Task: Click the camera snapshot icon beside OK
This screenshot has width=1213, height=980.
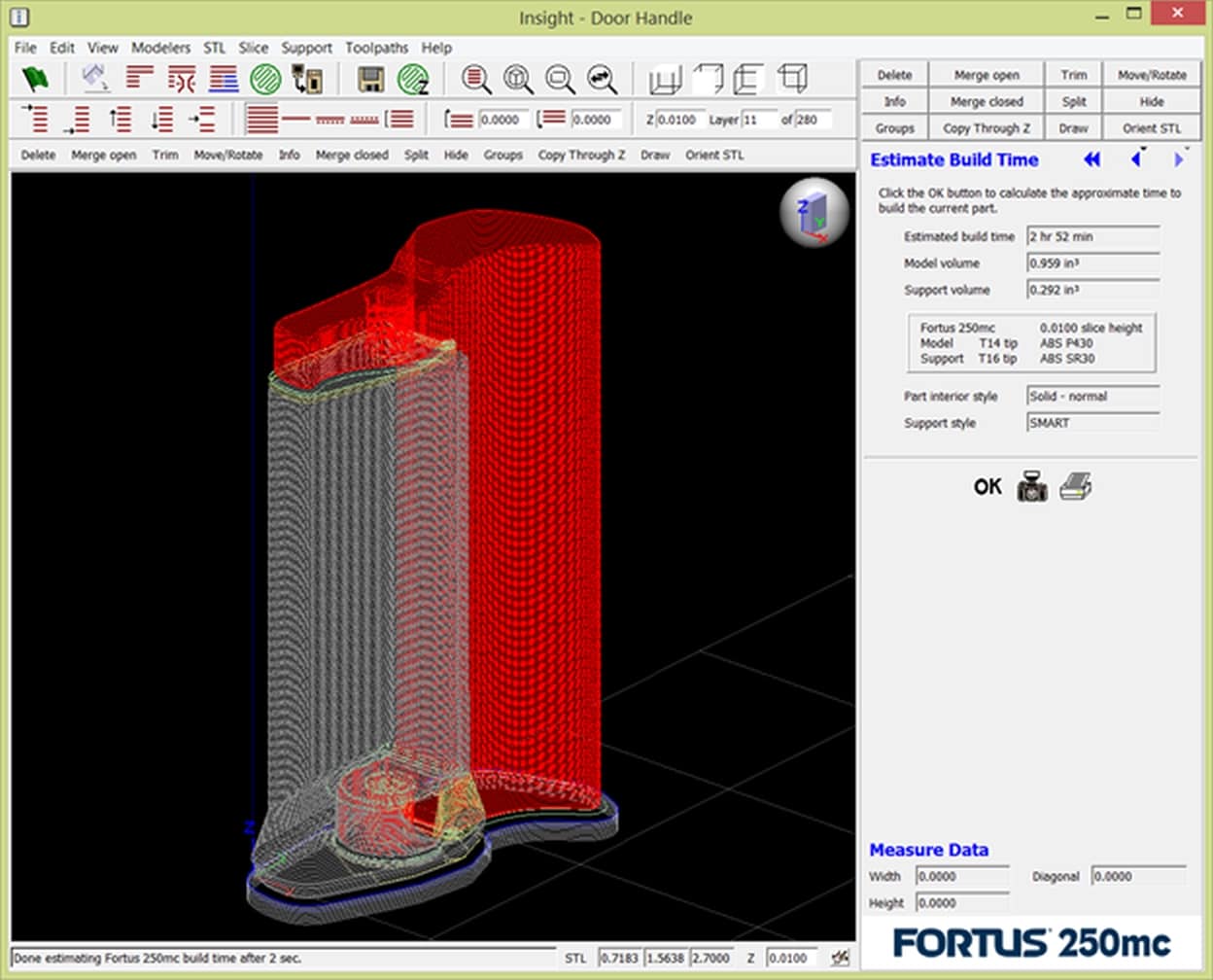Action: 1031,486
